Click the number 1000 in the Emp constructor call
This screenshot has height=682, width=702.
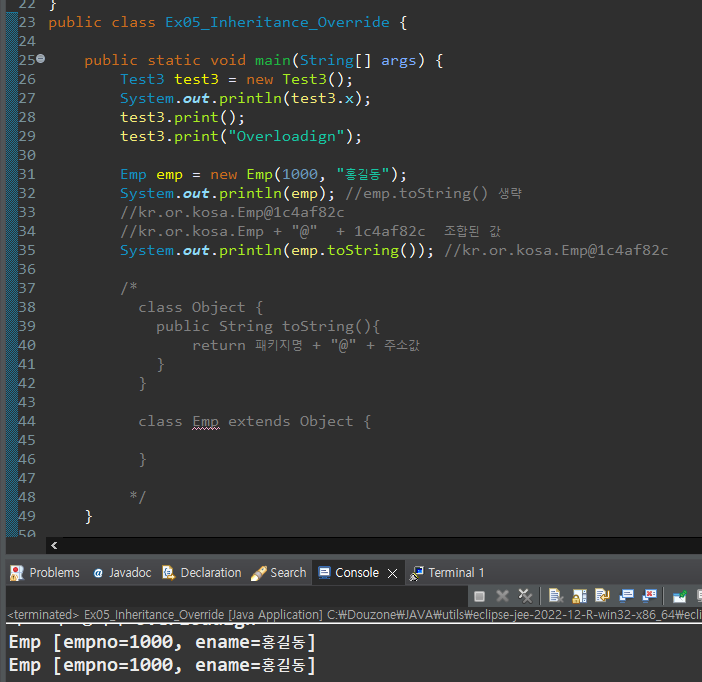(300, 174)
